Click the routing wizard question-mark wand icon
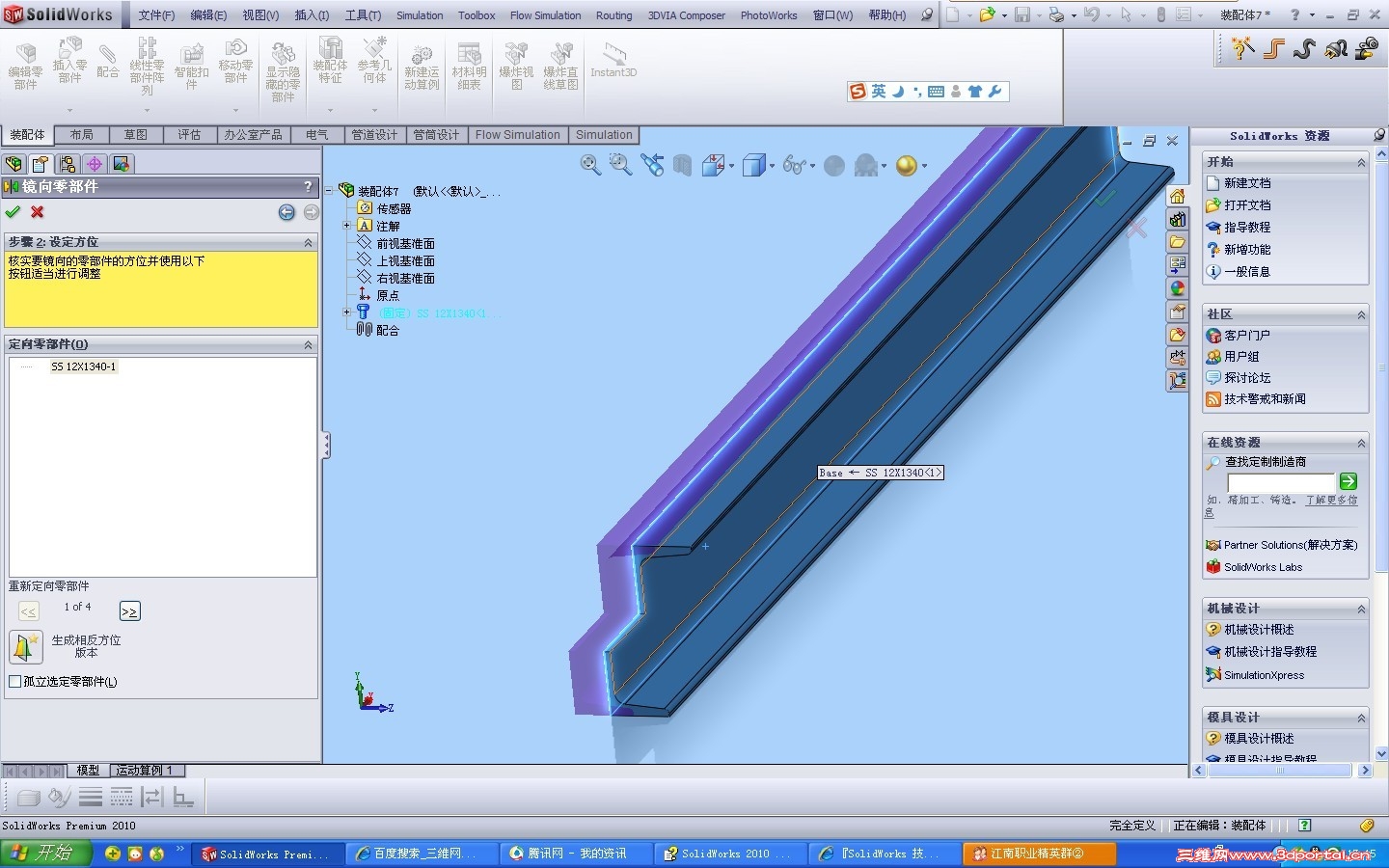Screen dimensions: 1389x868 tap(1242, 47)
